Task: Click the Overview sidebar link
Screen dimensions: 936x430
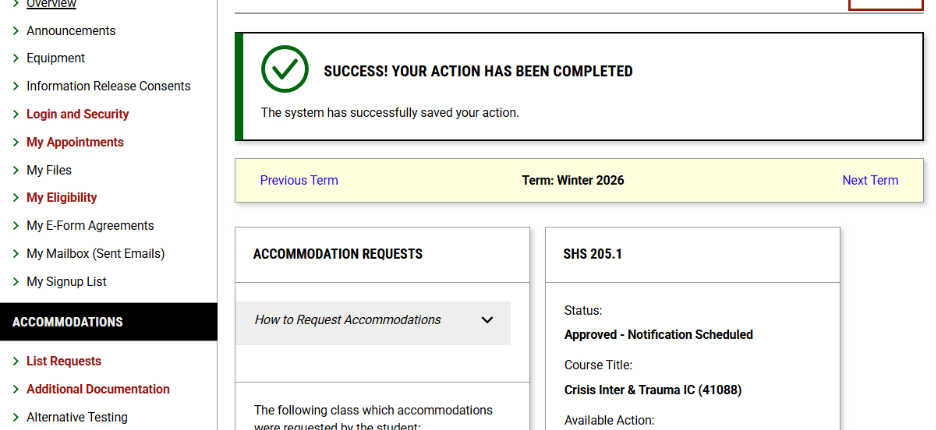Action: click(51, 4)
